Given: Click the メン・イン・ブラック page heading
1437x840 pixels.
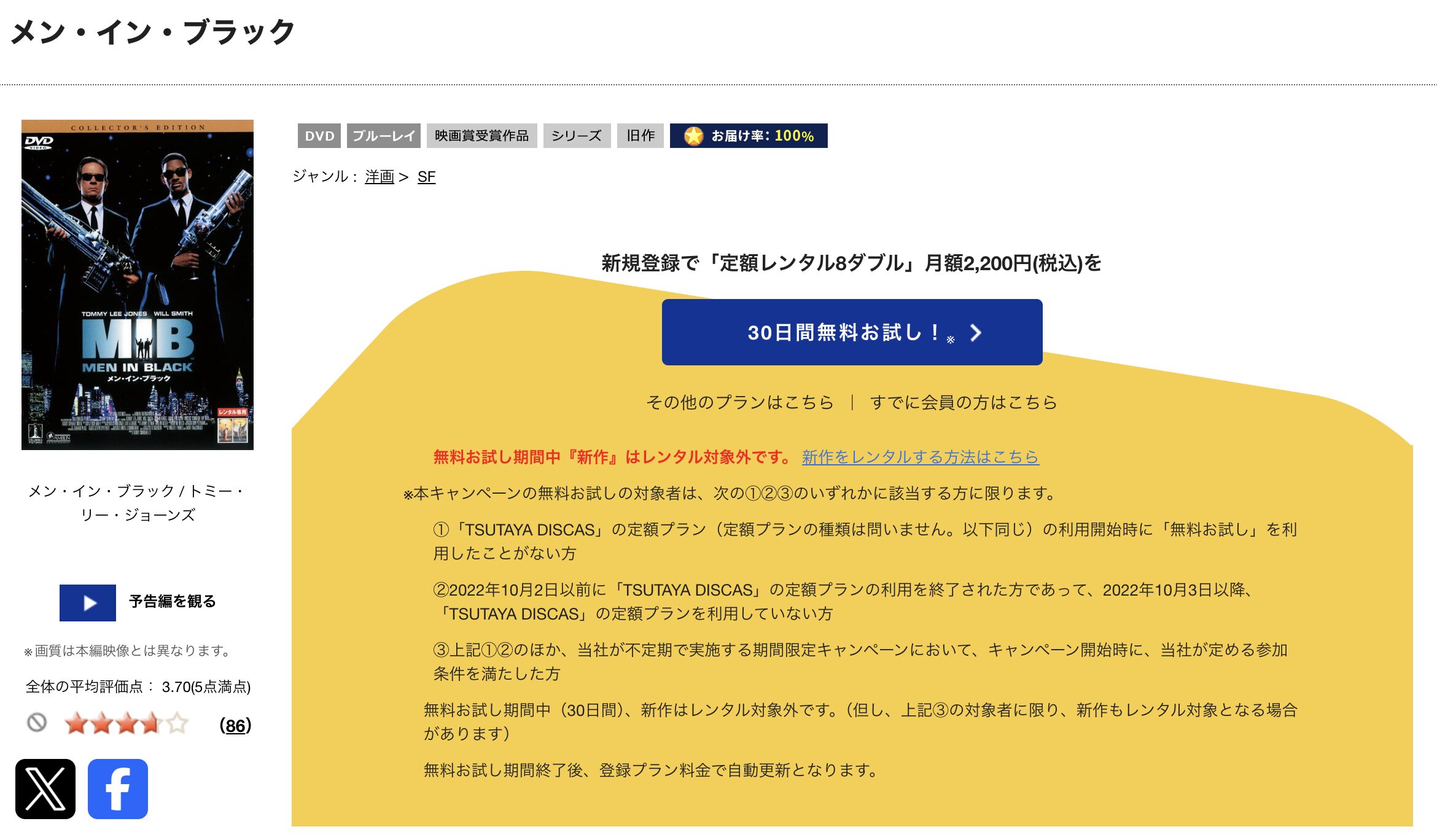Looking at the screenshot, I should pos(153,32).
